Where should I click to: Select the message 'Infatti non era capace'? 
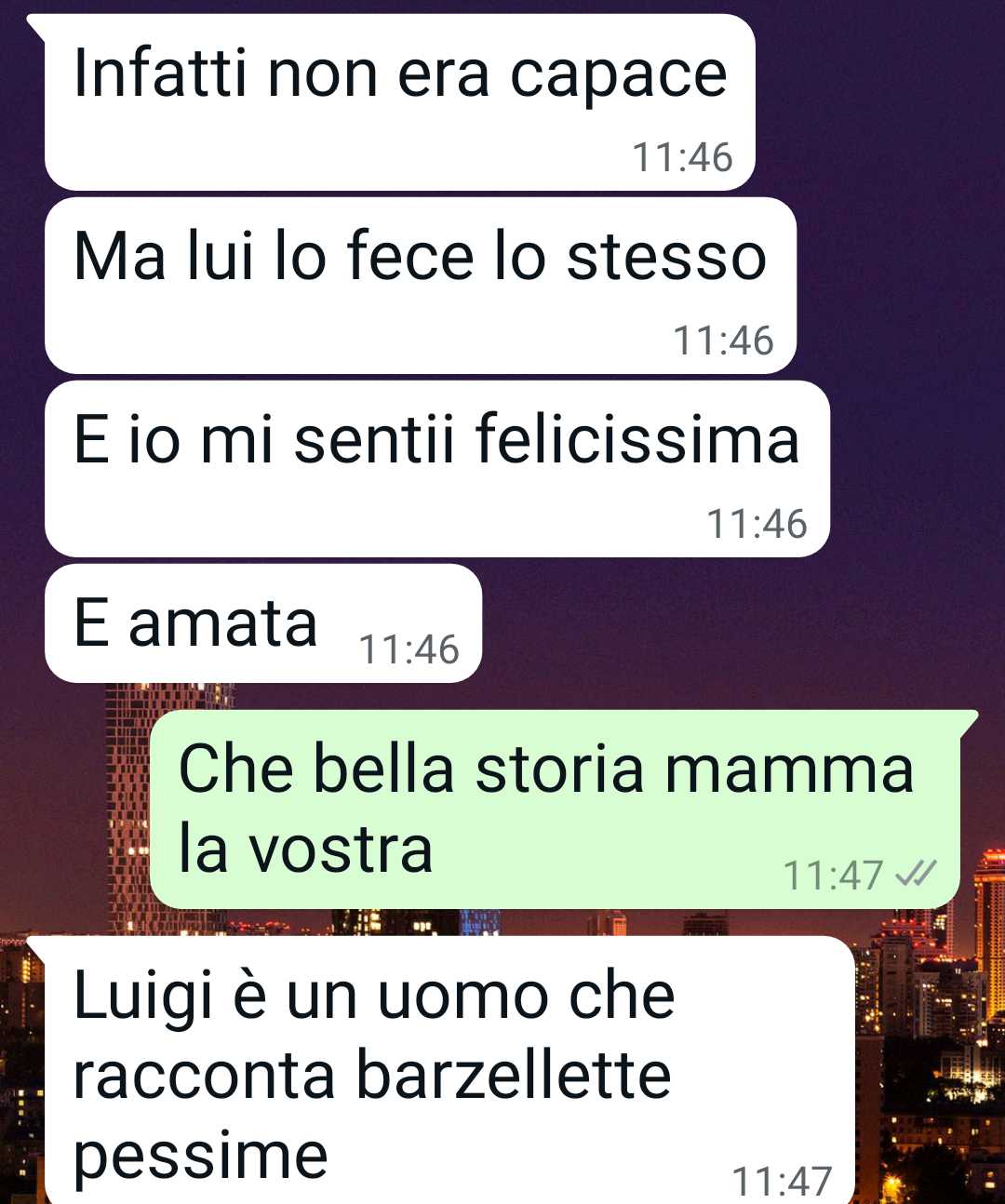pyautogui.click(x=400, y=102)
